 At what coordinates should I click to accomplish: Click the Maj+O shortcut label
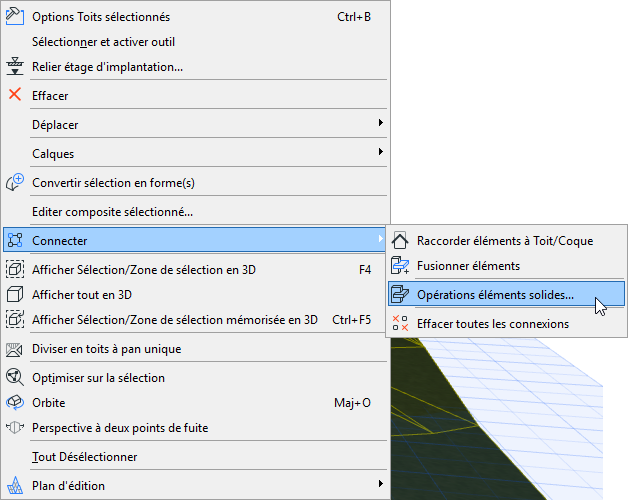coord(352,403)
